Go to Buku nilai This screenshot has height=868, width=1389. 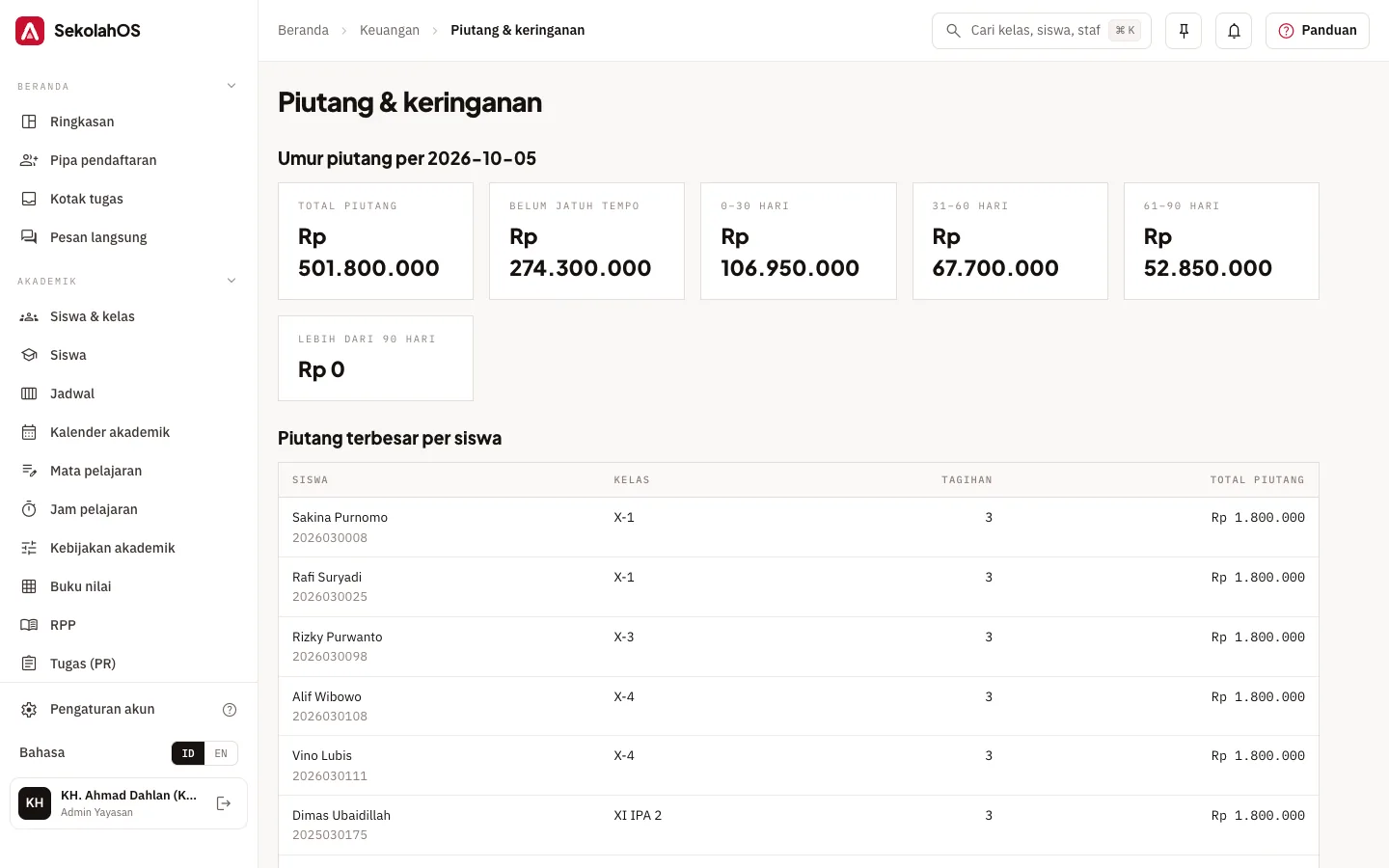click(128, 586)
